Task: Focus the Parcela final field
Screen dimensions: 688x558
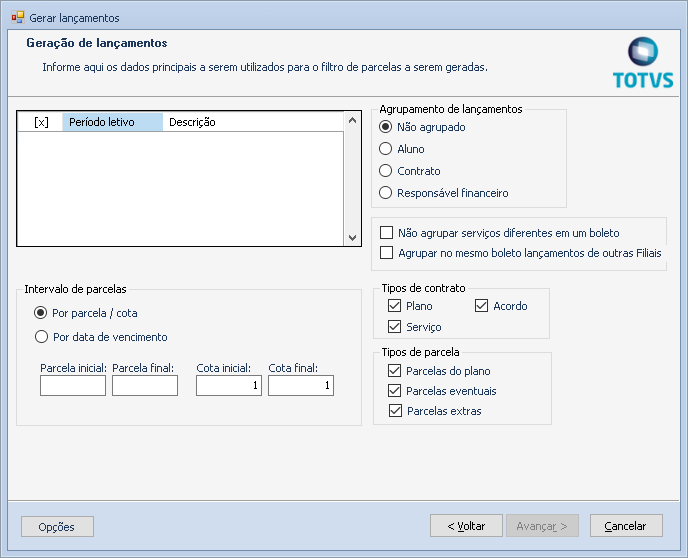Action: (x=145, y=386)
